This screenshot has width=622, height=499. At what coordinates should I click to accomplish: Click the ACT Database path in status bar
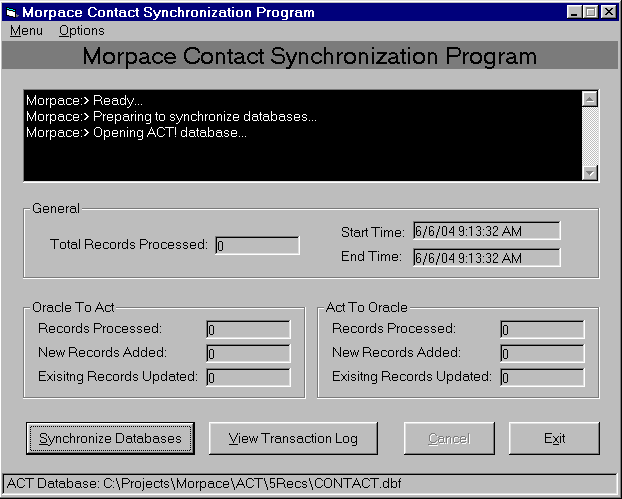[204, 484]
